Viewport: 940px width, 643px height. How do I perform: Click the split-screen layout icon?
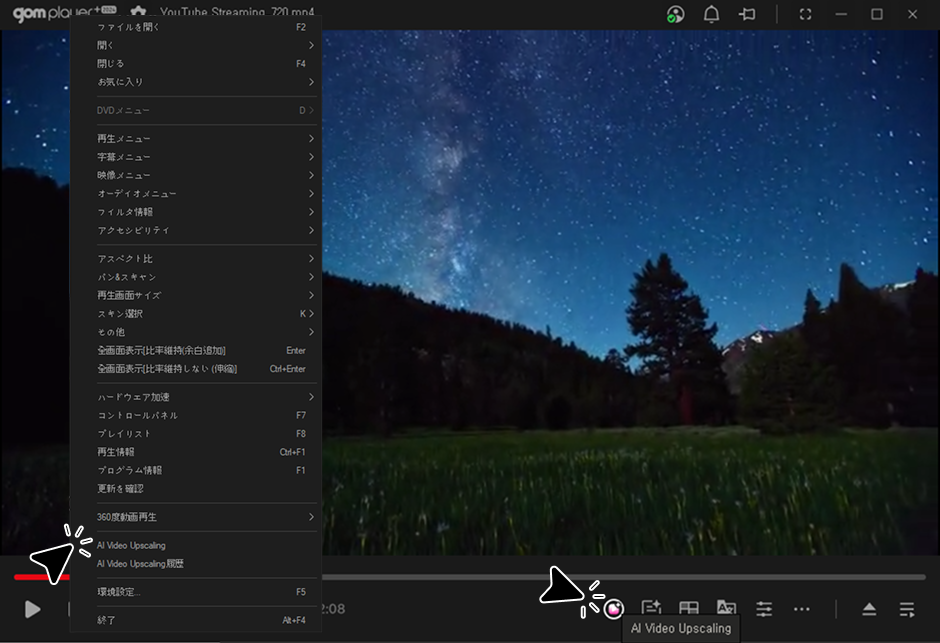click(x=689, y=608)
